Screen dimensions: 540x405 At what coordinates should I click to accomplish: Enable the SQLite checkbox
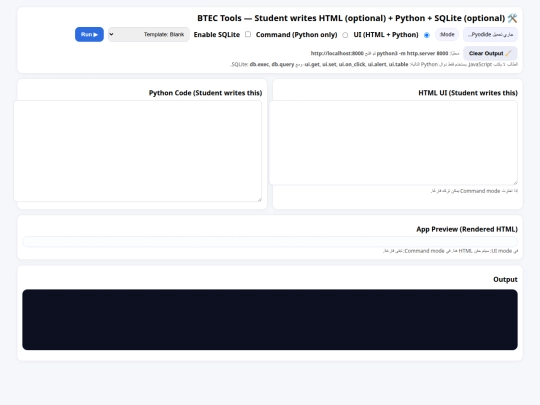248,34
